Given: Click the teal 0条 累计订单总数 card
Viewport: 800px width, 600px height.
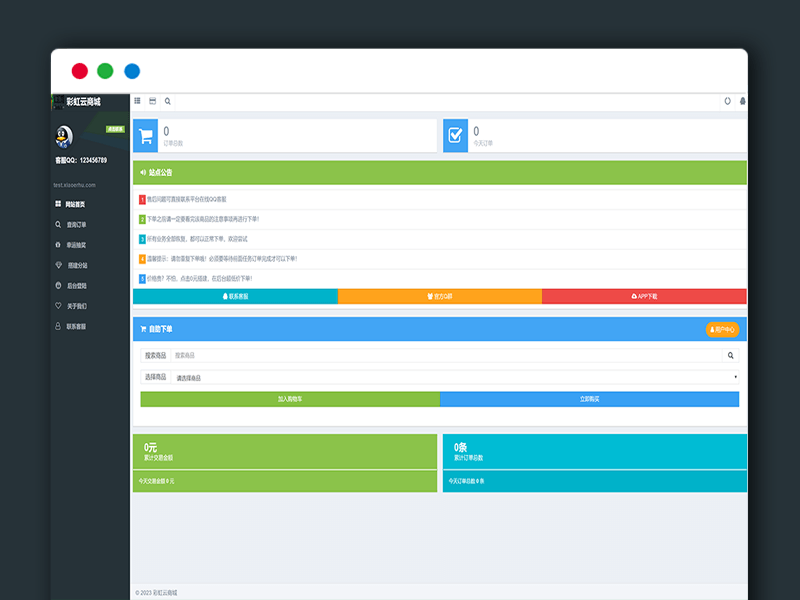Looking at the screenshot, I should tap(595, 452).
